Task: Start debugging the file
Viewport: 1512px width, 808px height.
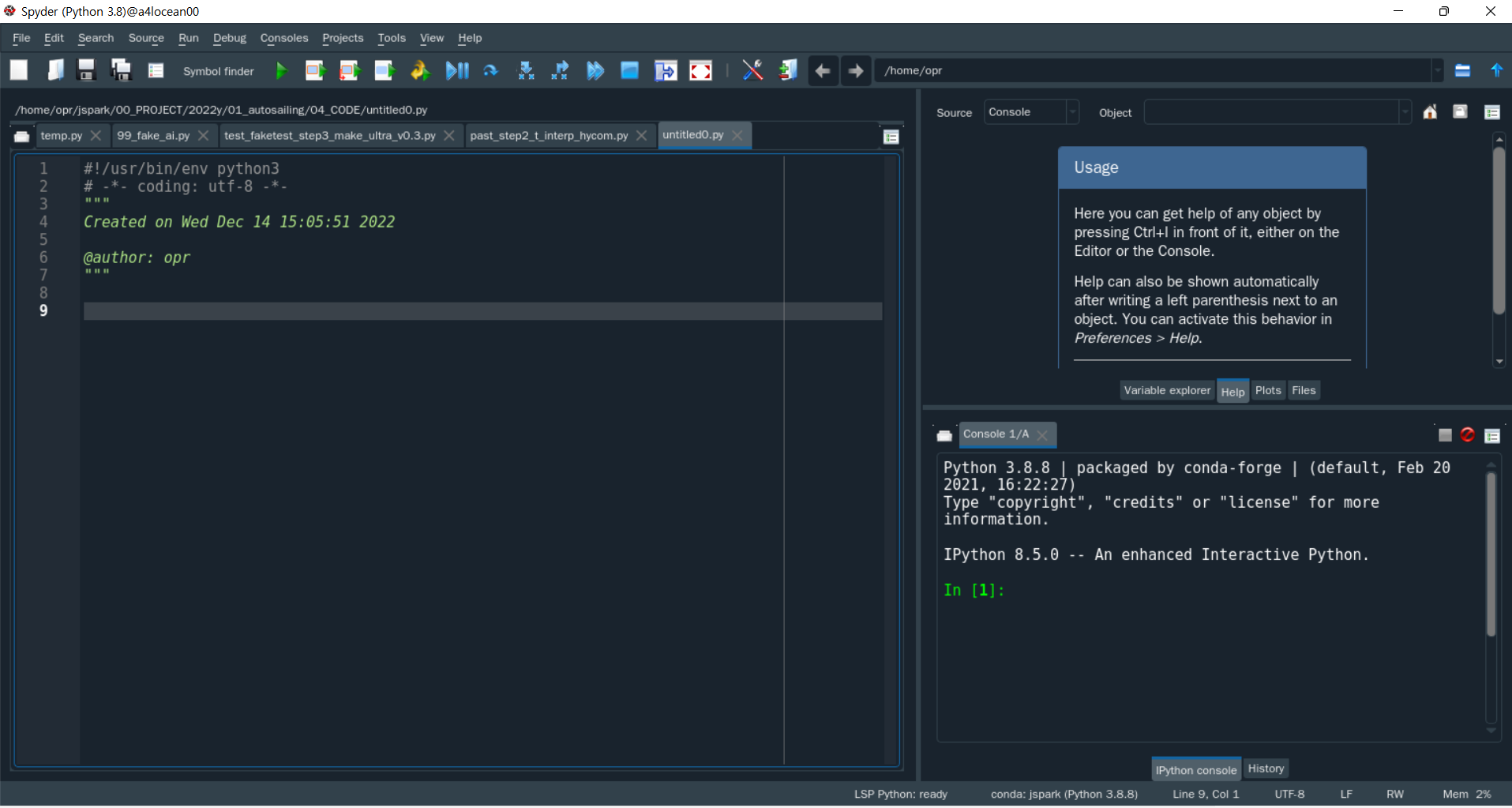Action: click(457, 71)
